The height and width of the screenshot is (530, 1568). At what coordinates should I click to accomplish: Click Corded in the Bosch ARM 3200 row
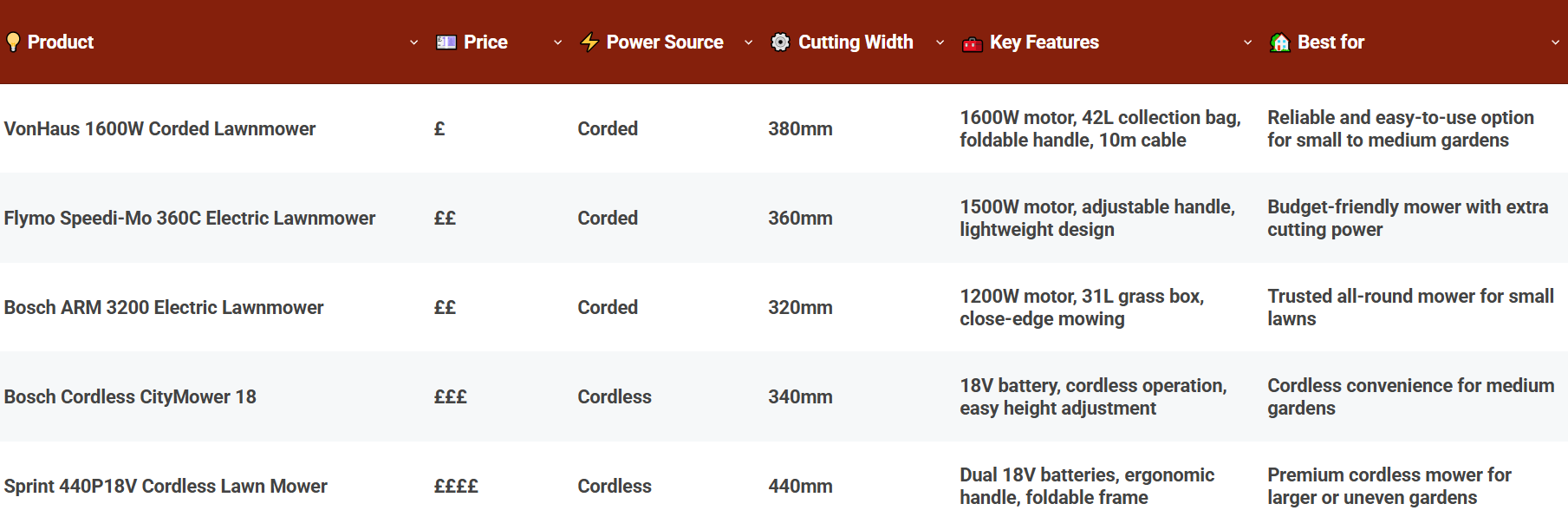(608, 308)
